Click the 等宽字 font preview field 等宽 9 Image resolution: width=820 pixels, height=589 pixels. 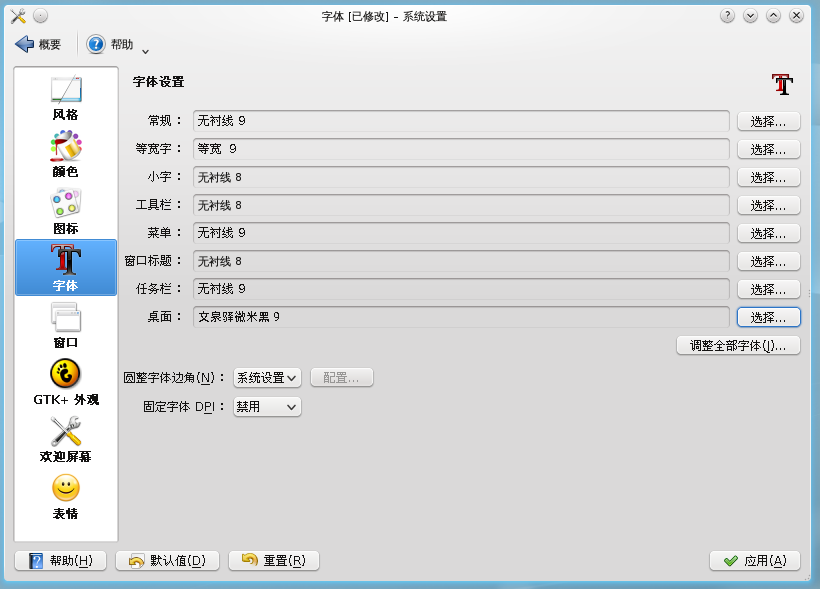(461, 149)
